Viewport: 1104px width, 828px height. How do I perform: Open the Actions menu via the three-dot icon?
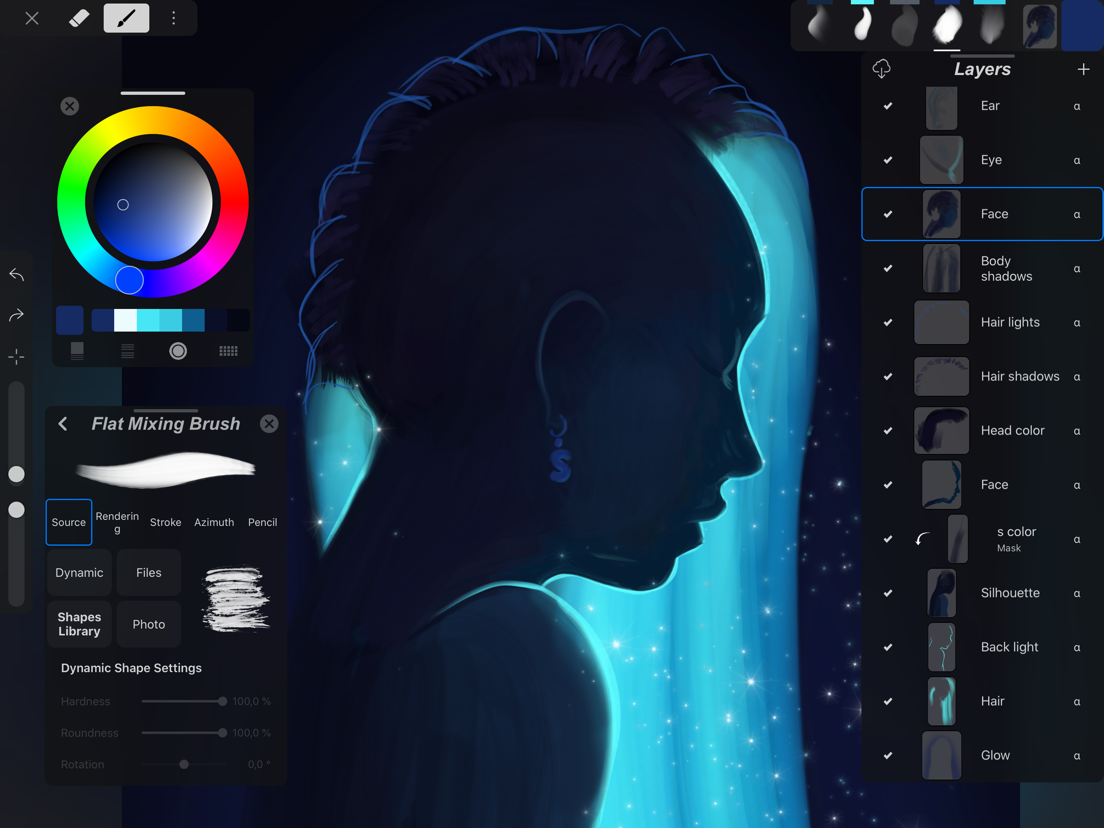(174, 17)
